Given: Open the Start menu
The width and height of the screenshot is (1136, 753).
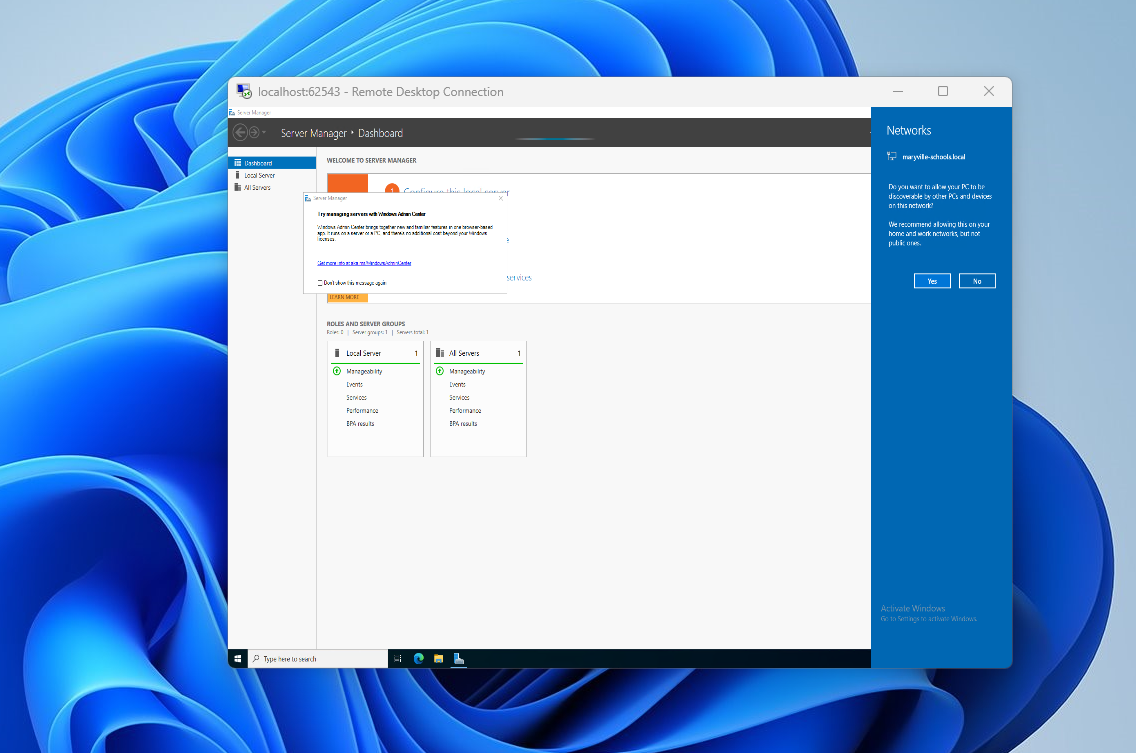Looking at the screenshot, I should 238,659.
